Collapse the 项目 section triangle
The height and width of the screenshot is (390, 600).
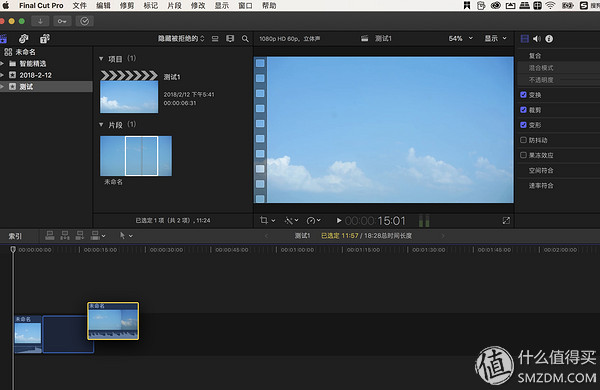pyautogui.click(x=101, y=59)
